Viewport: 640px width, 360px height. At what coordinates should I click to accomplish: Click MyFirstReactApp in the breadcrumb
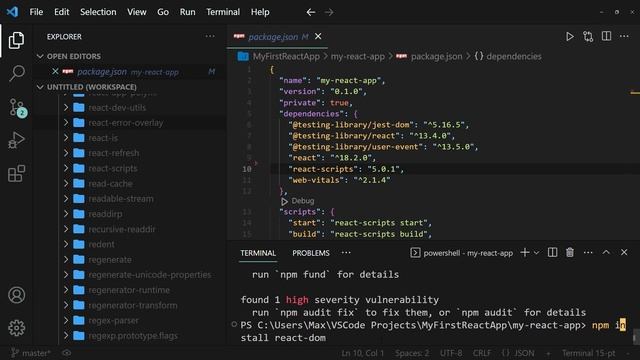[286, 56]
